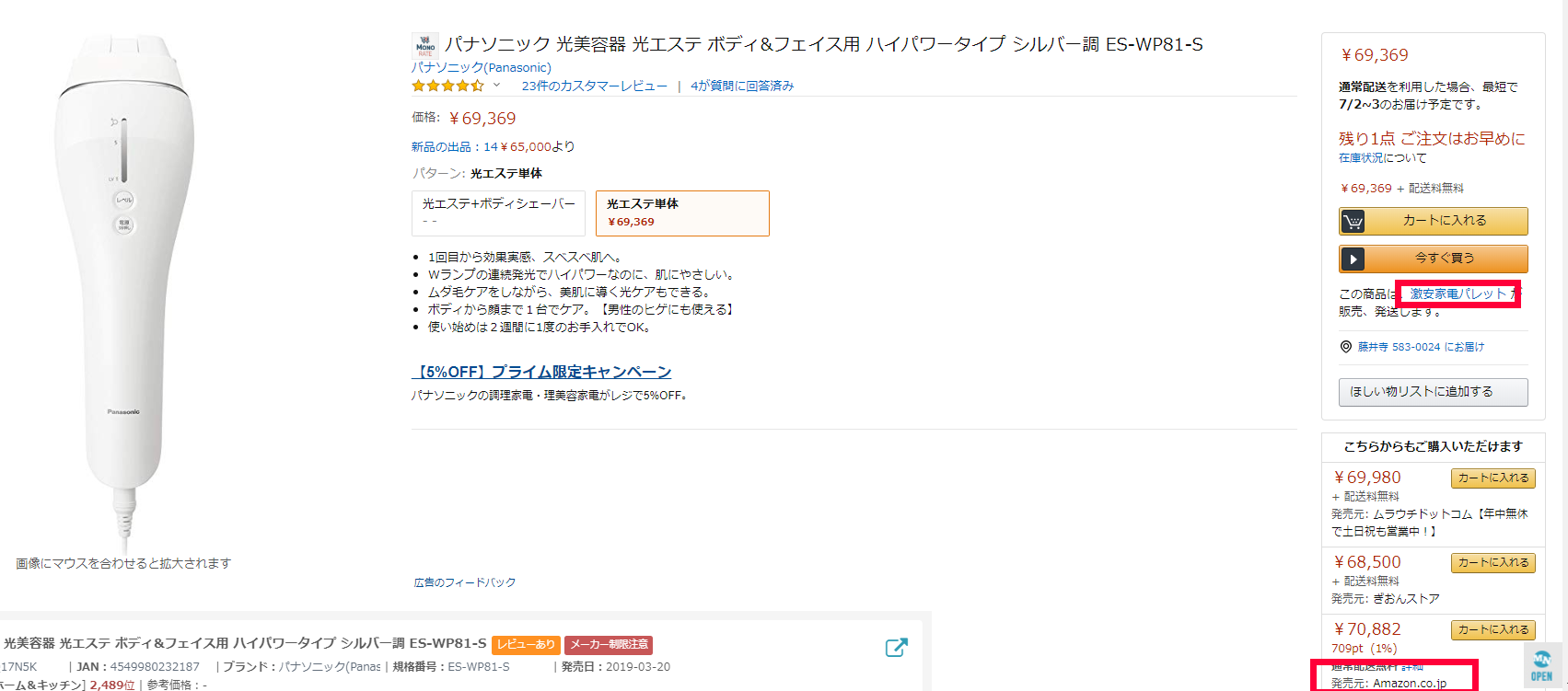Open the 5%OFF プライム限定キャンペーン link
The height and width of the screenshot is (691, 1568).
[541, 372]
